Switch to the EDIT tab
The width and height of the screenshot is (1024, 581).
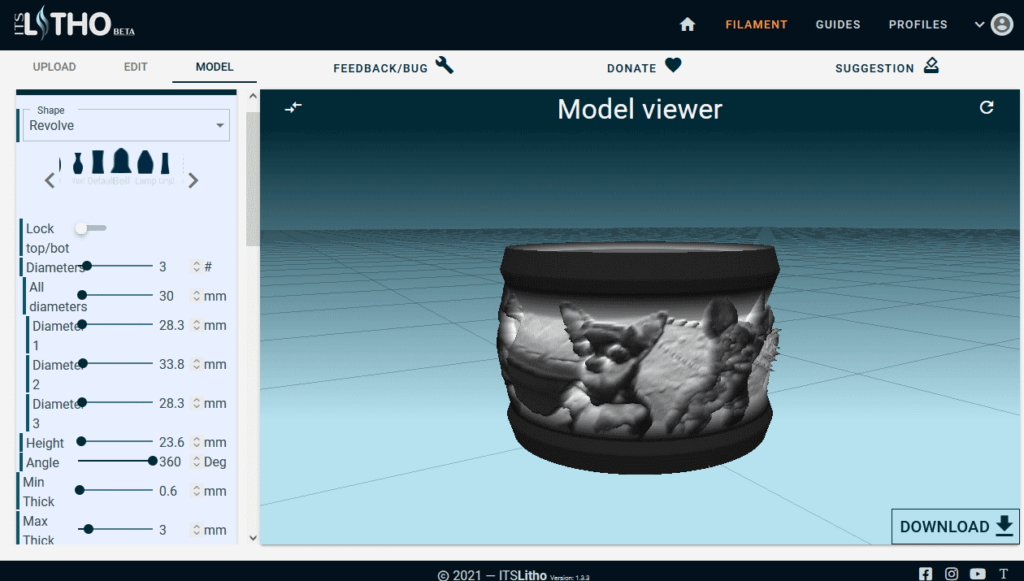[135, 67]
